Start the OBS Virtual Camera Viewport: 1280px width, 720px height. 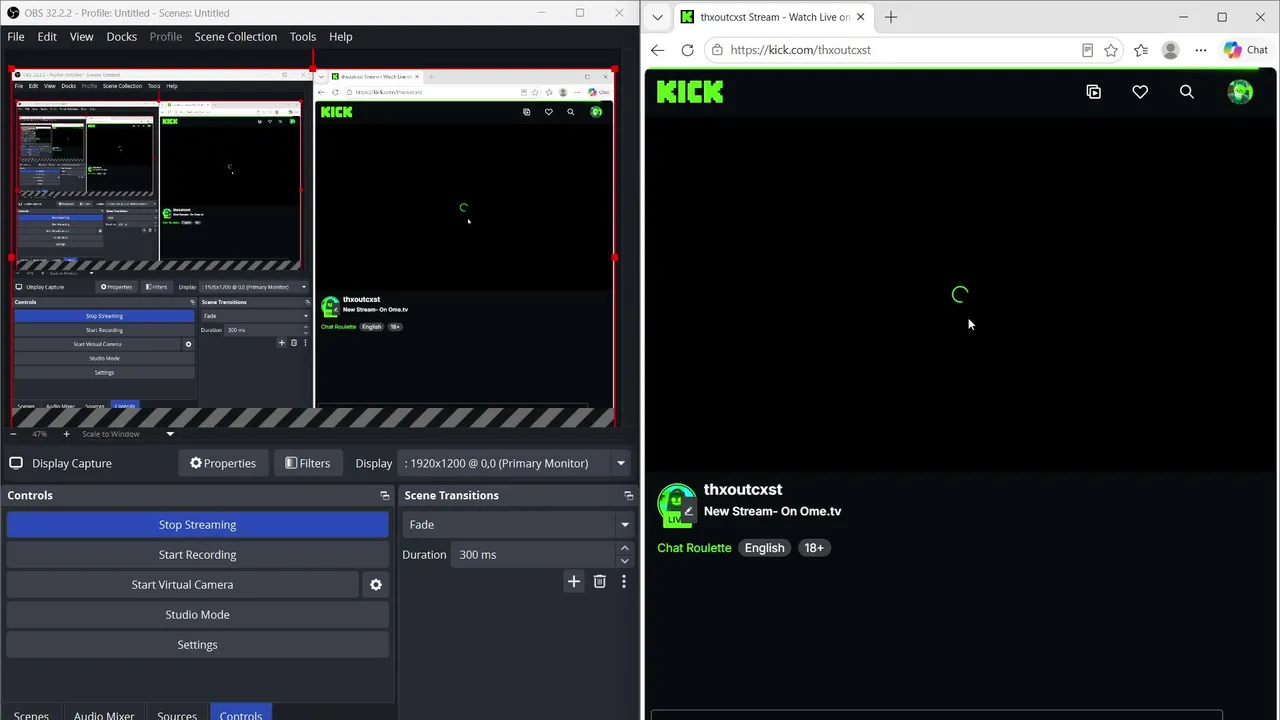182,585
